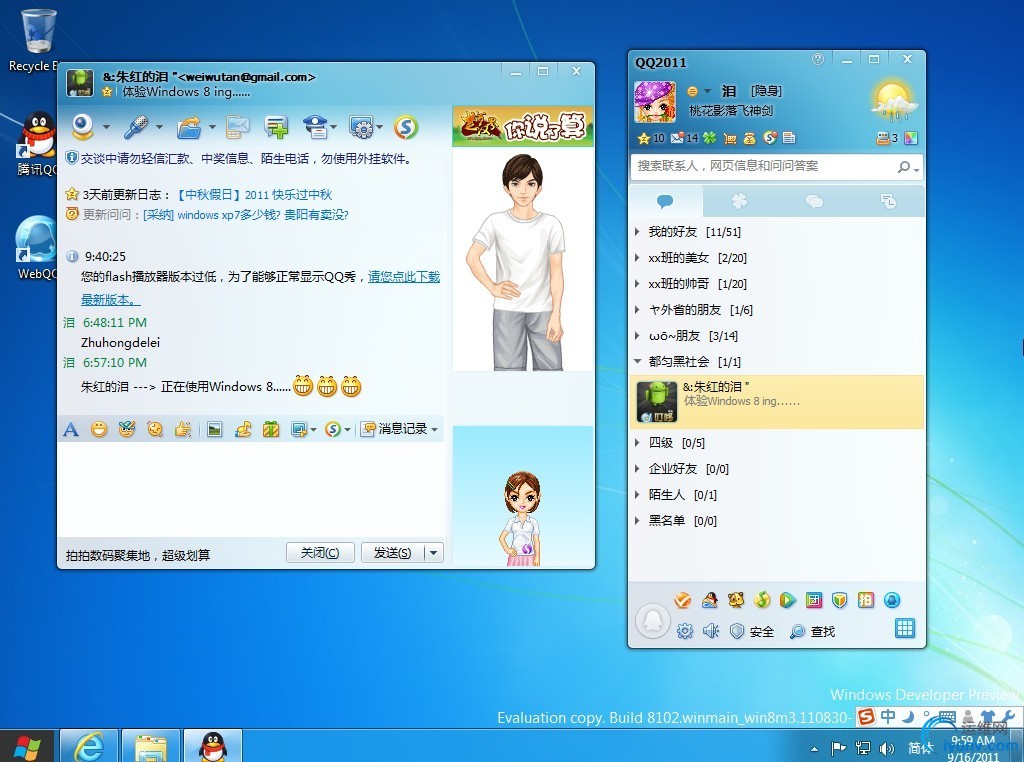
Task: Open mailbox envelope icon showing 14
Action: pos(677,138)
